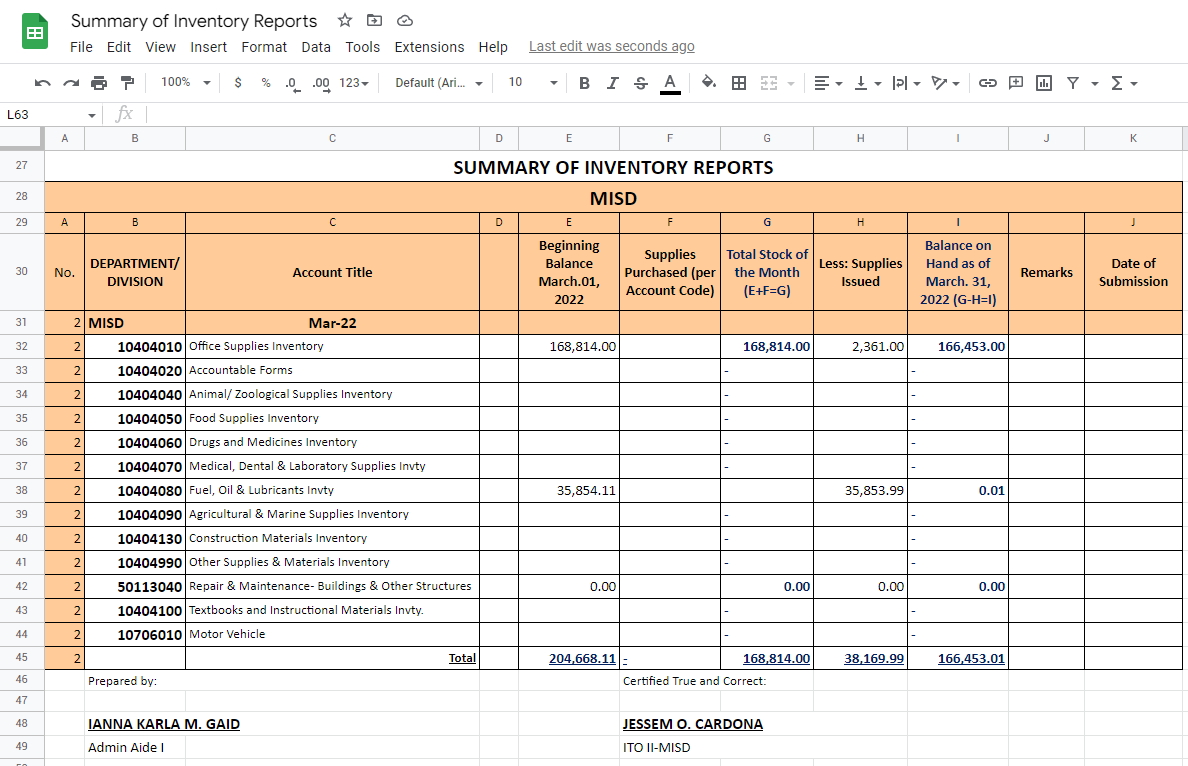
Task: Select the paint format roller
Action: (x=127, y=83)
